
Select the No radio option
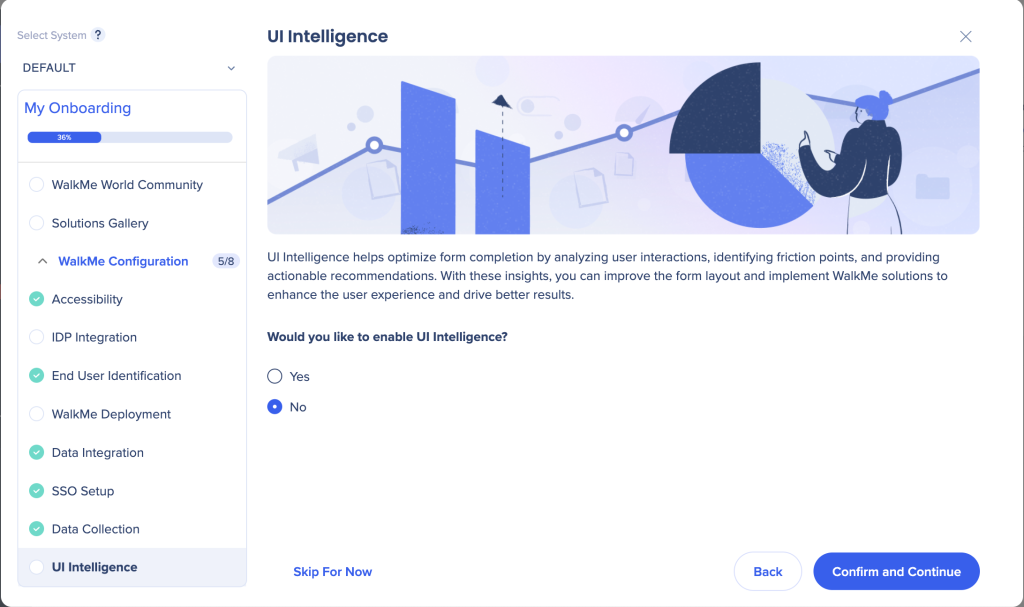(275, 407)
